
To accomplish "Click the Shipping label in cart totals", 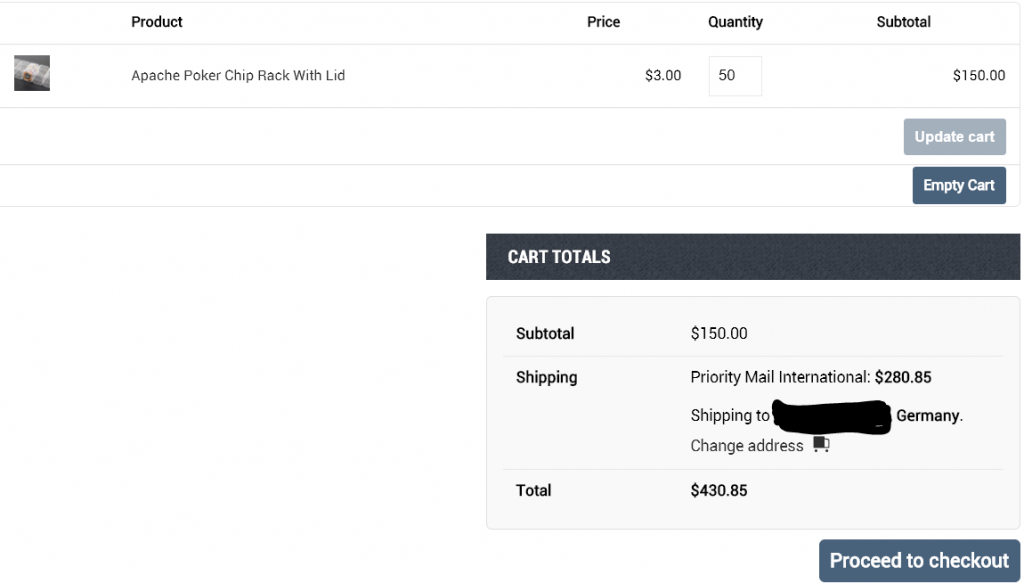I will click(x=546, y=377).
